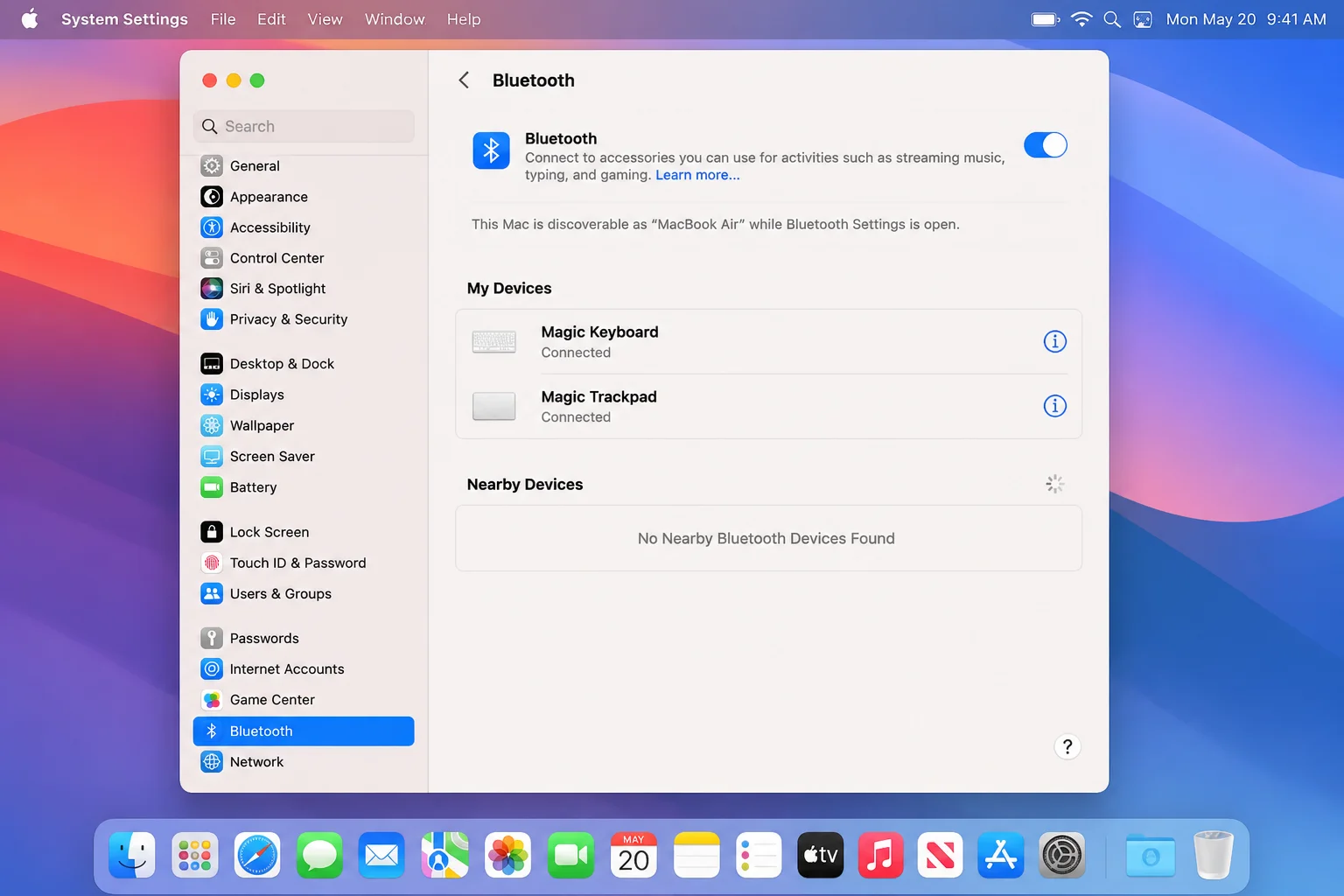Image resolution: width=1344 pixels, height=896 pixels.
Task: Open the File menu
Action: (x=223, y=19)
